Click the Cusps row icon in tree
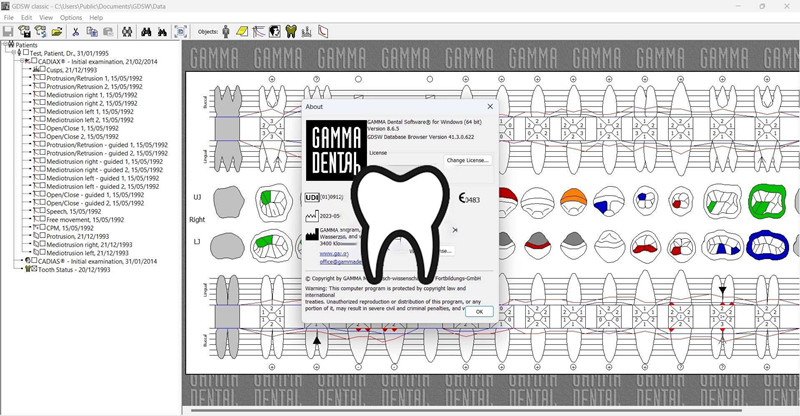 [x=36, y=69]
